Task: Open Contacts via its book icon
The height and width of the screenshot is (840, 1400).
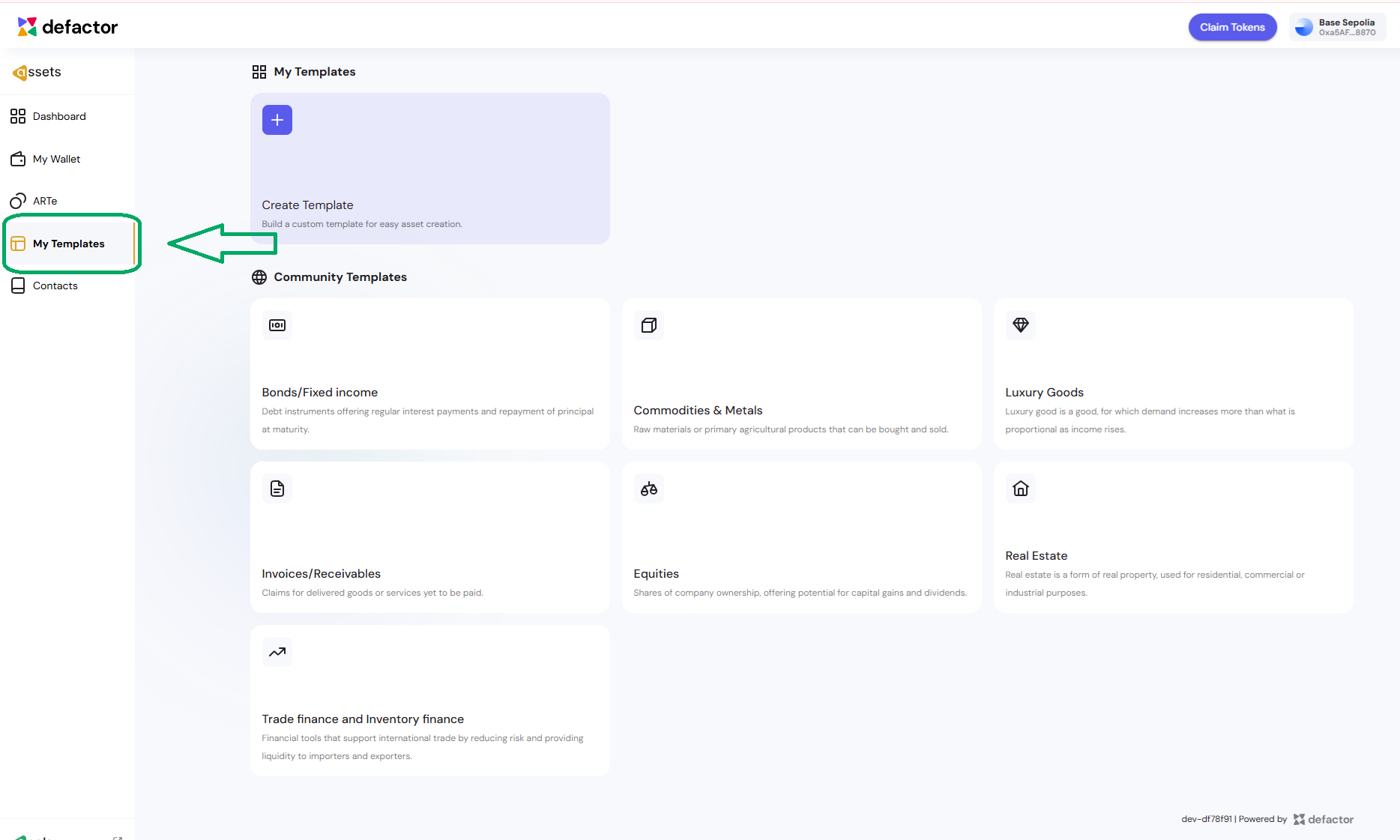Action: [18, 285]
